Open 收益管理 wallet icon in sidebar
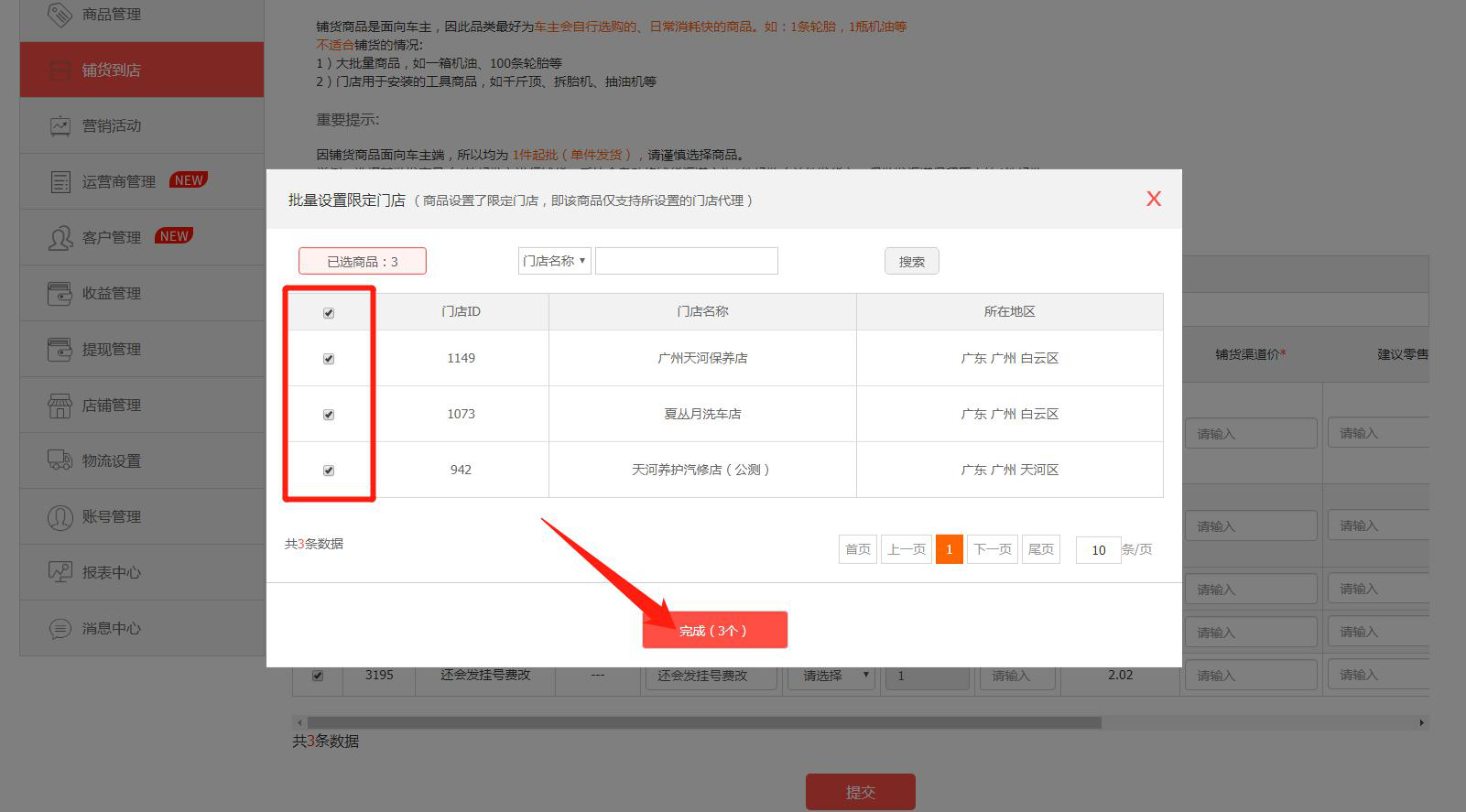The width and height of the screenshot is (1466, 812). point(60,294)
